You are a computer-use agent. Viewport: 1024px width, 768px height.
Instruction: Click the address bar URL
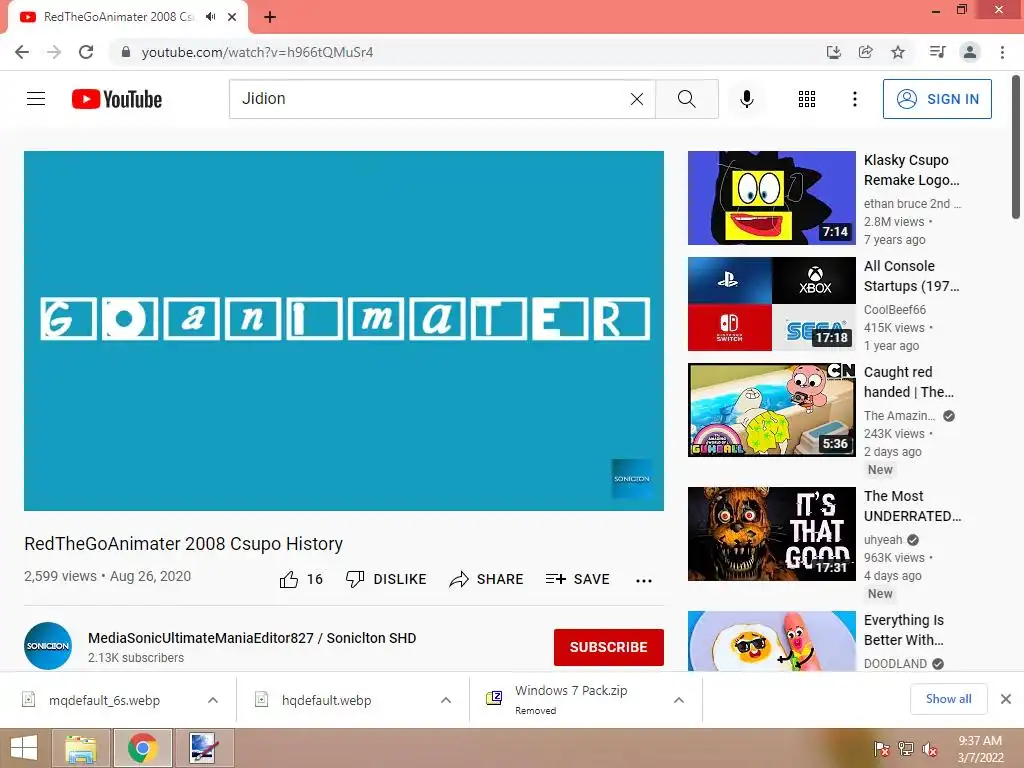click(257, 52)
